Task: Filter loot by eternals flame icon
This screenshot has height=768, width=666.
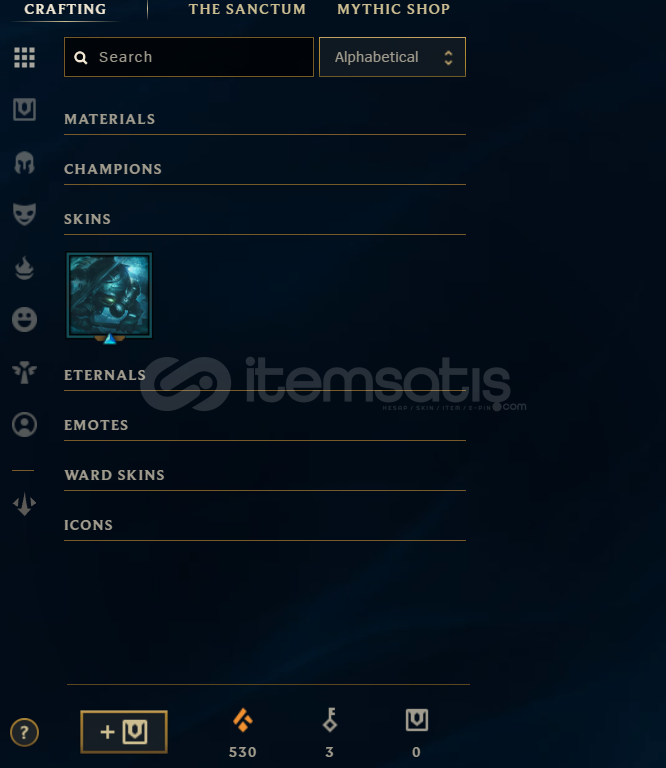Action: (24, 267)
